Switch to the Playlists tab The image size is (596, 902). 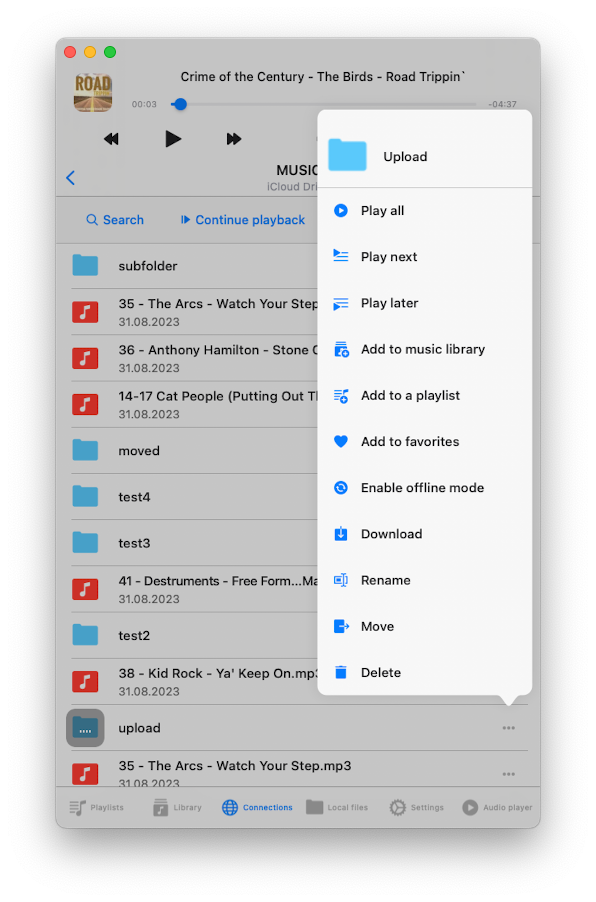pos(97,808)
